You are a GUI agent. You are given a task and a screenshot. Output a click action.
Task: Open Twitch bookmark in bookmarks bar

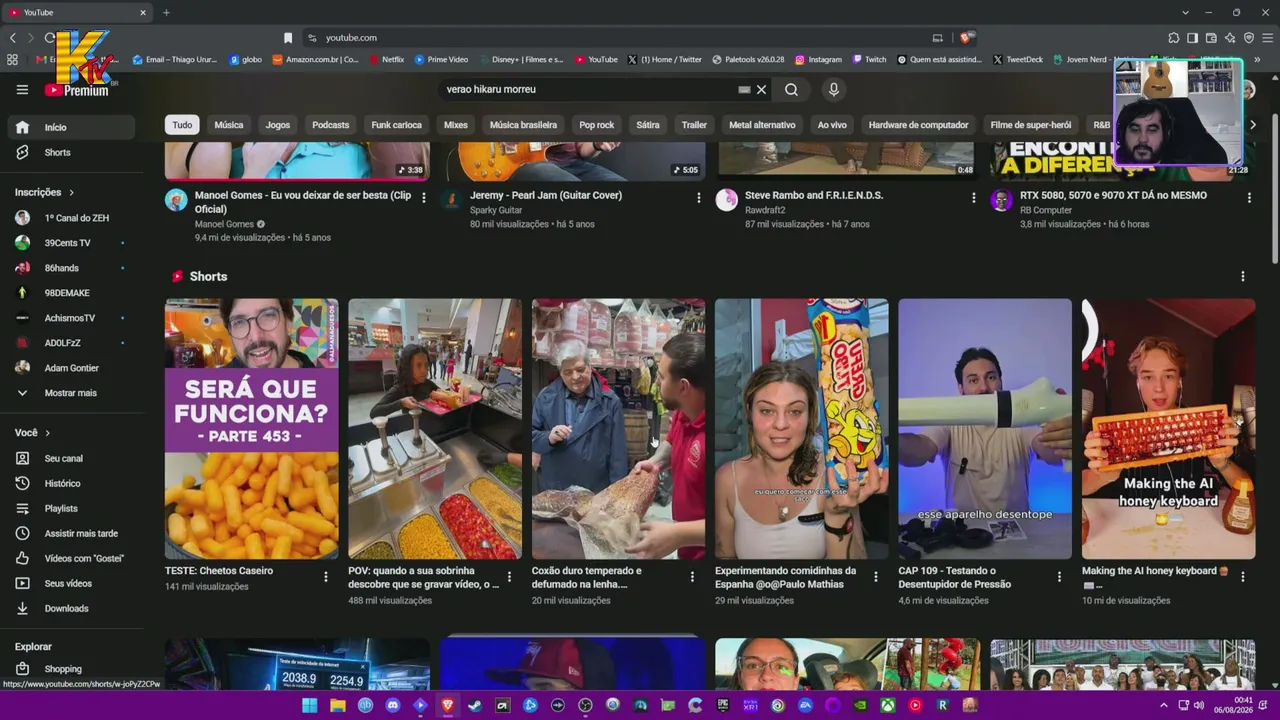(x=869, y=59)
